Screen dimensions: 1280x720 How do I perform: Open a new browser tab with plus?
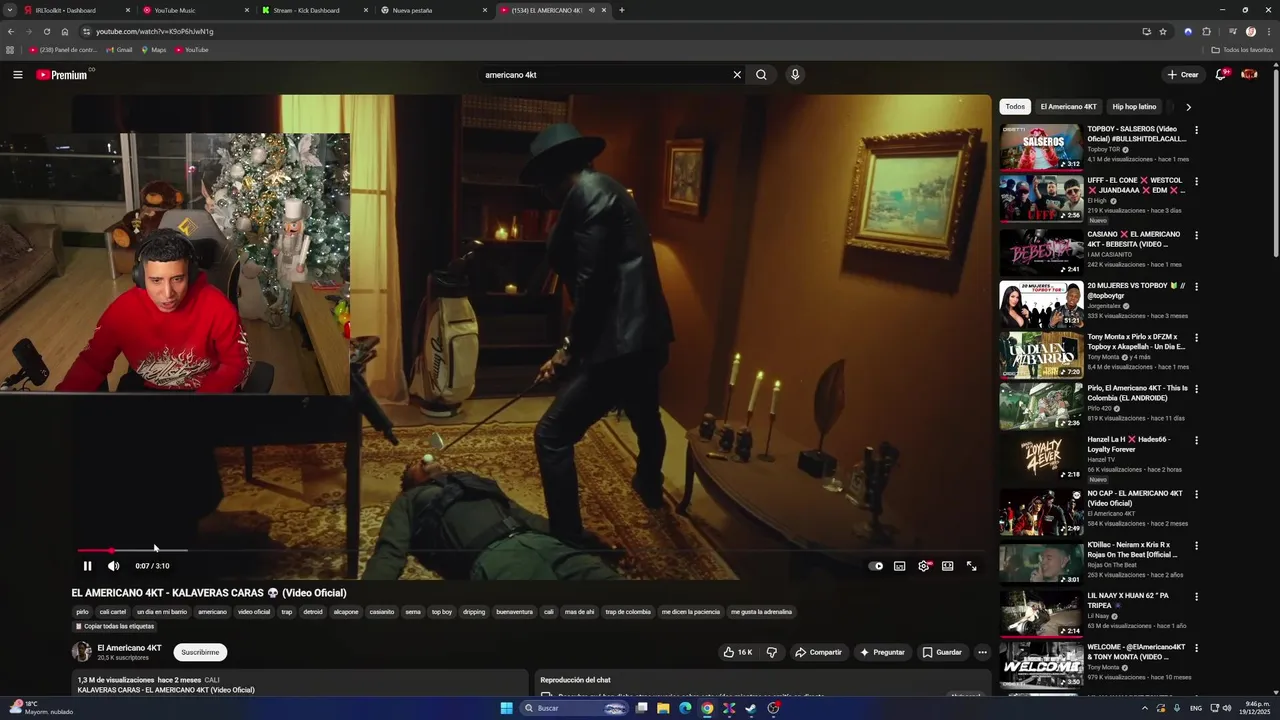coord(622,10)
